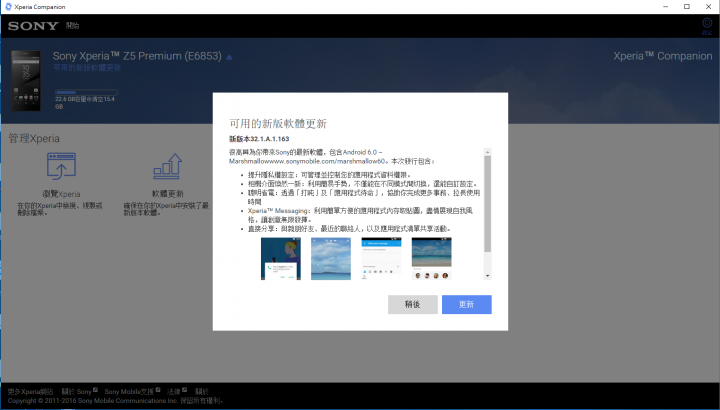Click the external link icon beside 關於 Sony
Screen dimensions: 720x410
coord(95,390)
